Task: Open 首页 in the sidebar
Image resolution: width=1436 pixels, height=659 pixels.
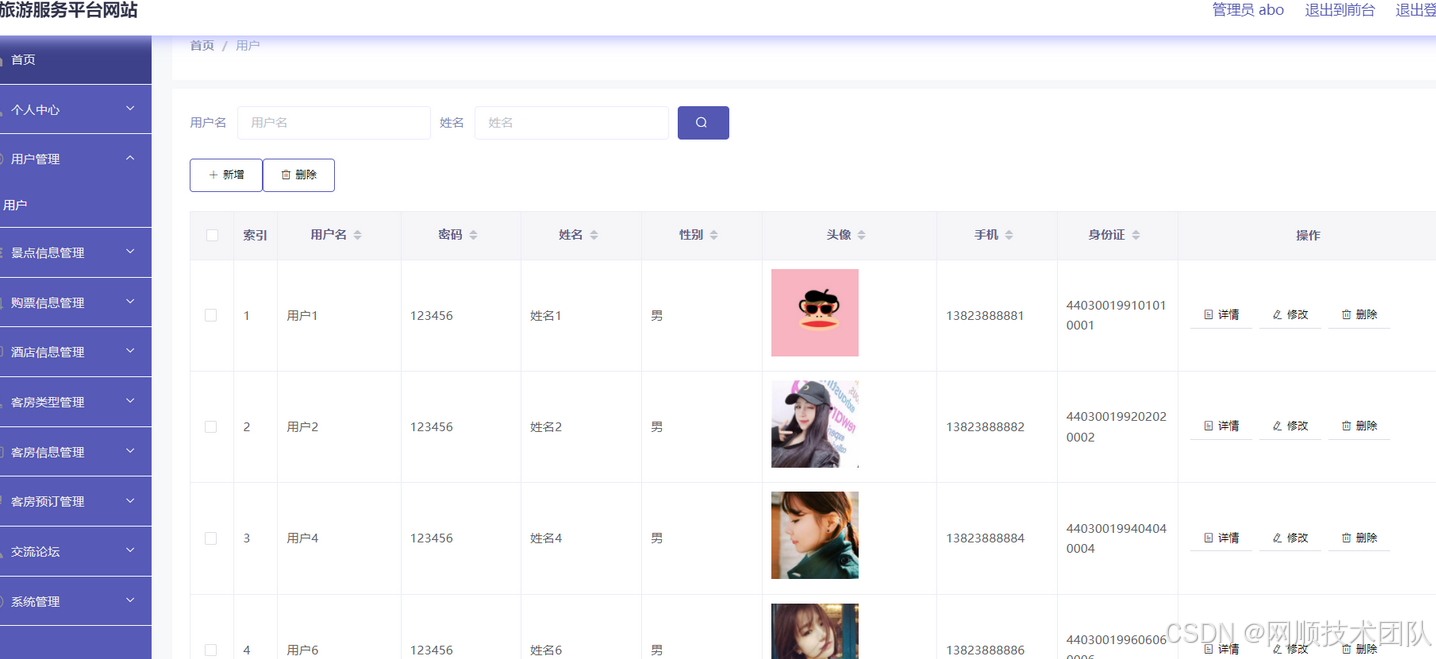Action: tap(75, 60)
